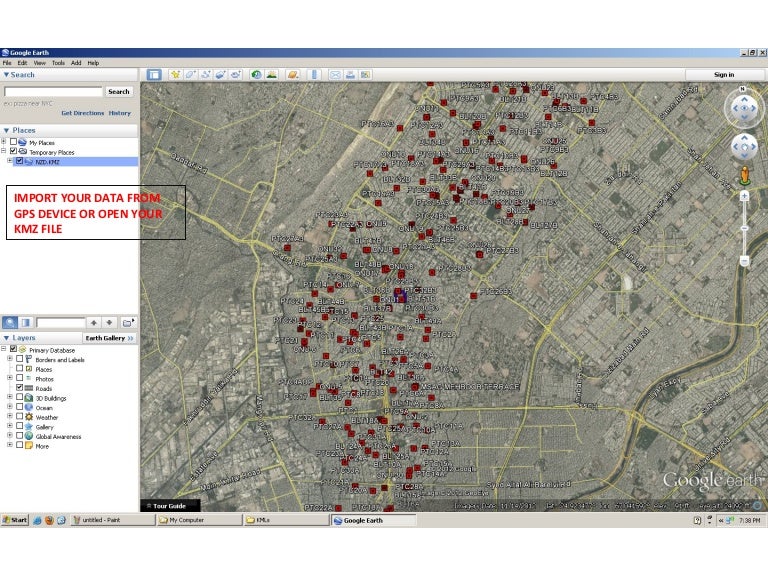The image size is (768, 576).
Task: Uncheck the Roads layer checkbox
Action: 19,388
